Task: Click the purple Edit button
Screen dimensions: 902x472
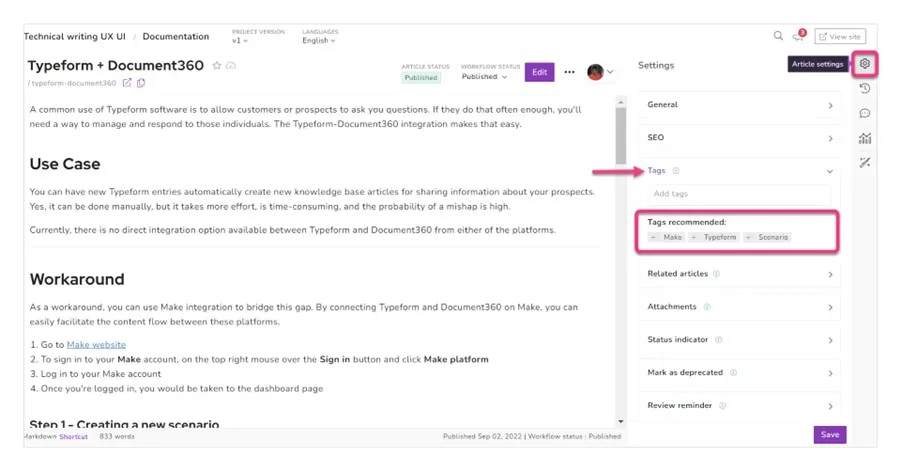Action: (x=540, y=72)
